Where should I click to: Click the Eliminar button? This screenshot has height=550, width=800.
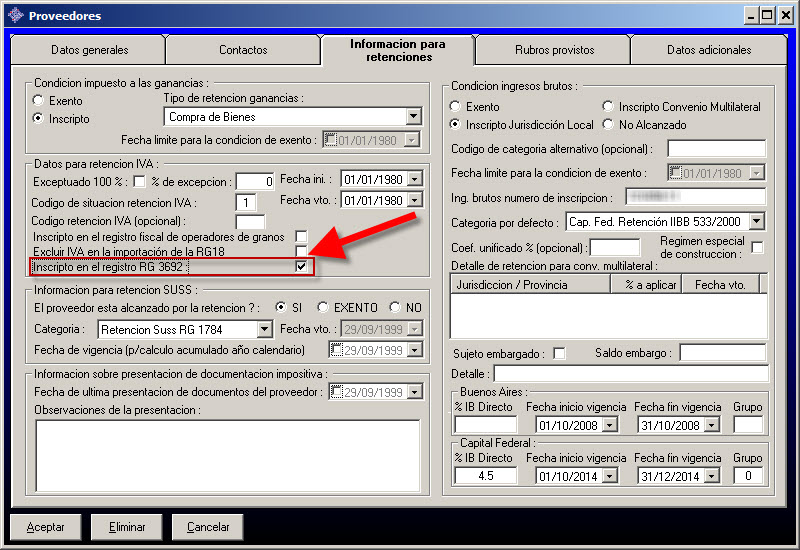pos(127,527)
